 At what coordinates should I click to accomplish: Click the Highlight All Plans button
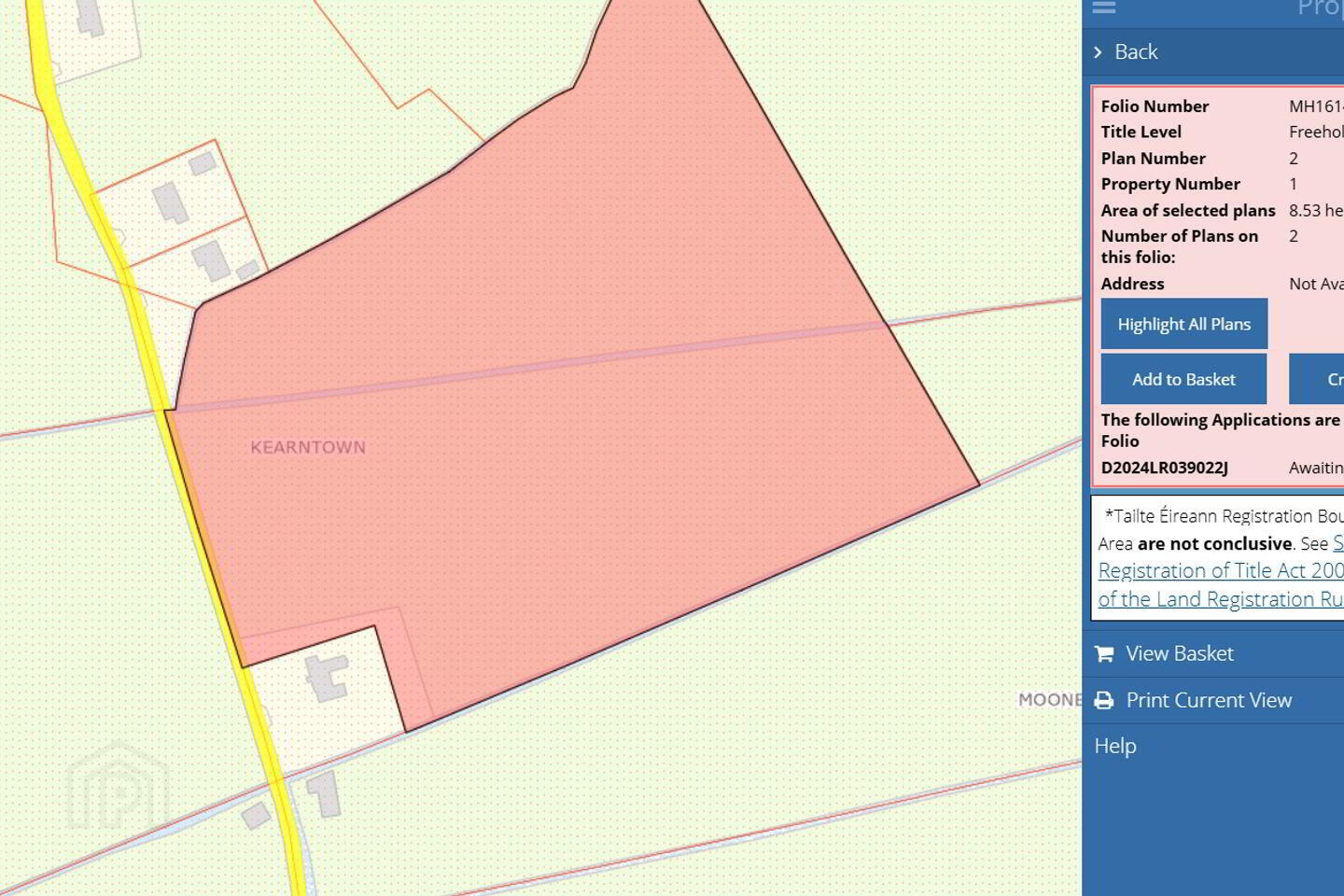pos(1184,324)
